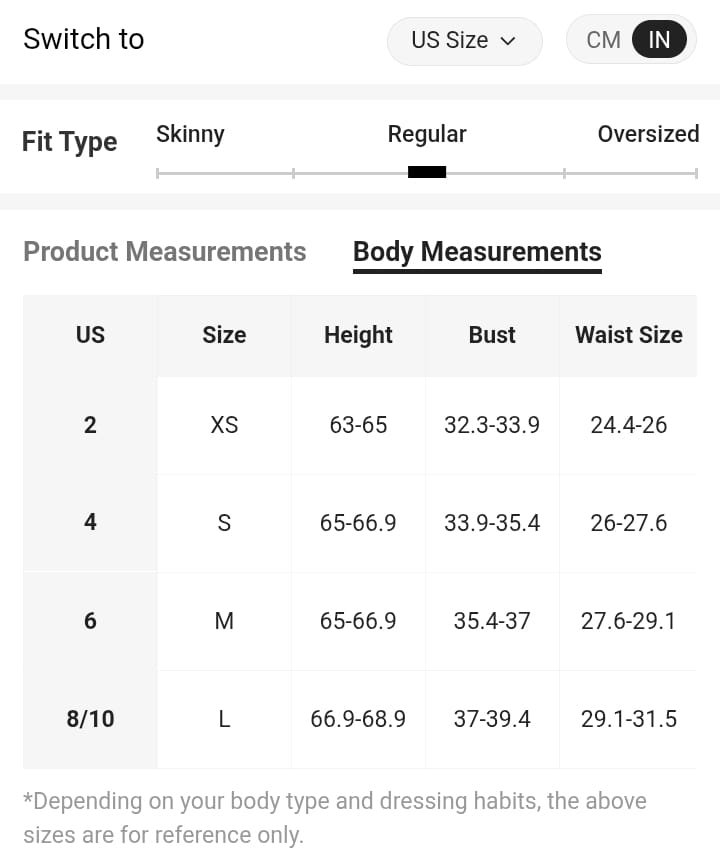
Task: Switch to Product Measurements tab
Action: click(x=165, y=251)
